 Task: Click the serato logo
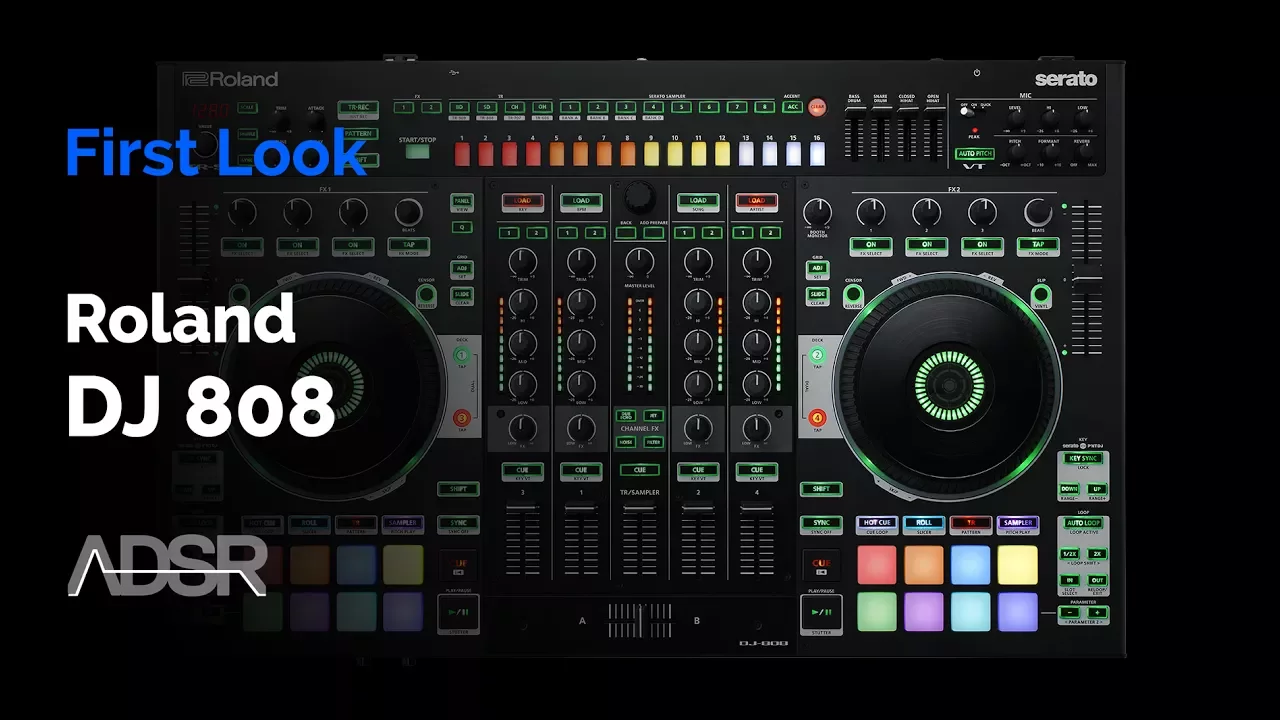click(1066, 79)
